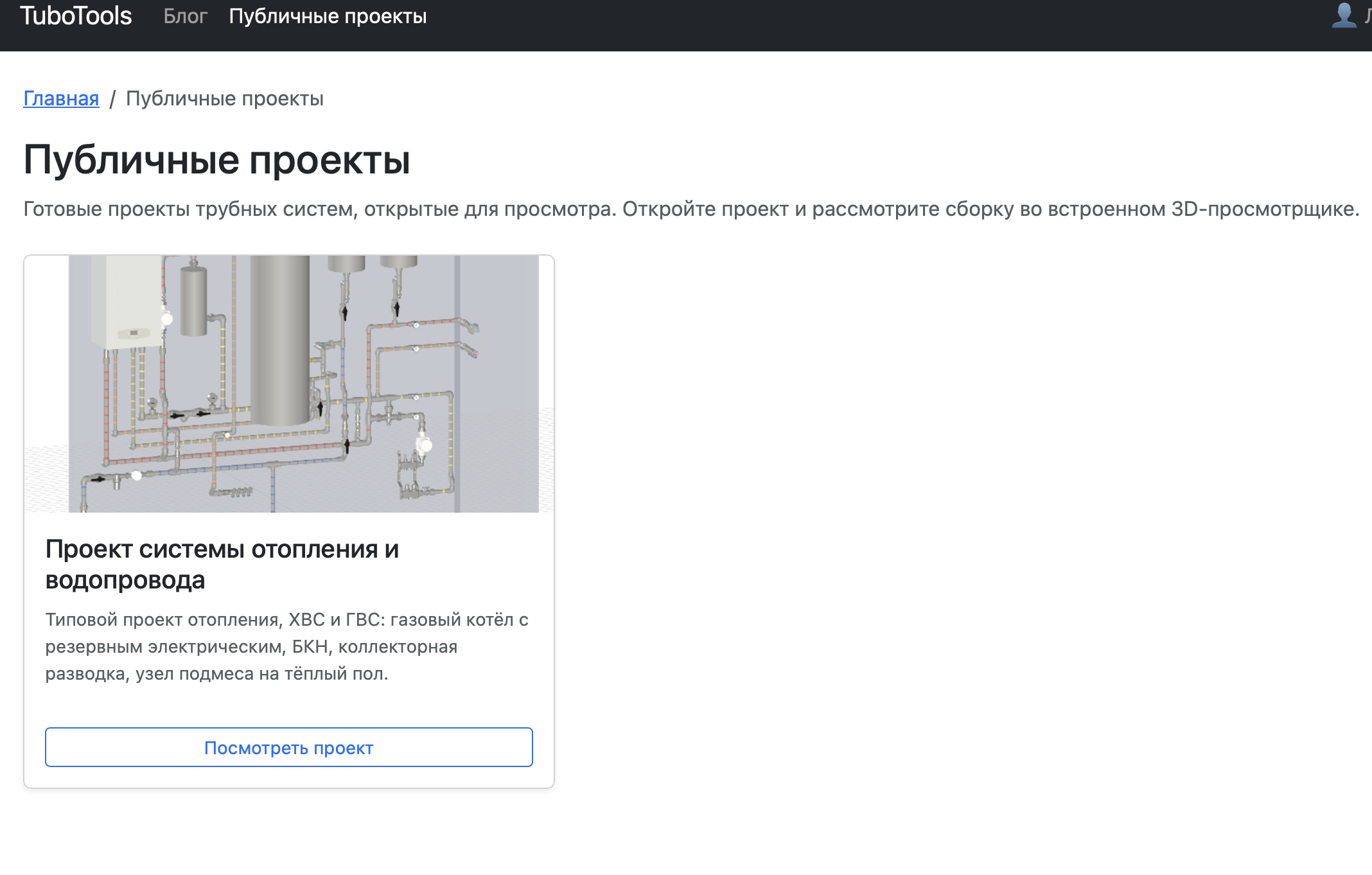Click the Публичные проекты breadcrumb text
The height and width of the screenshot is (875, 1372).
[224, 98]
